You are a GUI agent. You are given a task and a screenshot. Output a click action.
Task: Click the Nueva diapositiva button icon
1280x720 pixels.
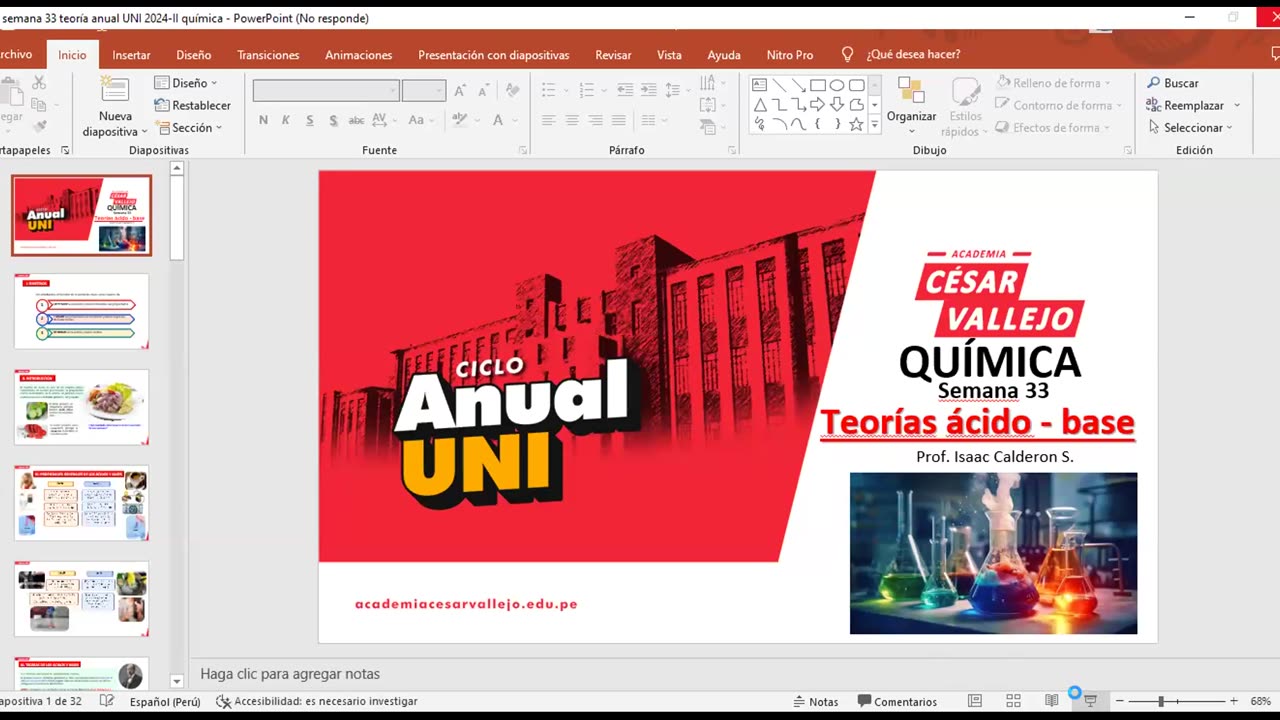tap(115, 90)
